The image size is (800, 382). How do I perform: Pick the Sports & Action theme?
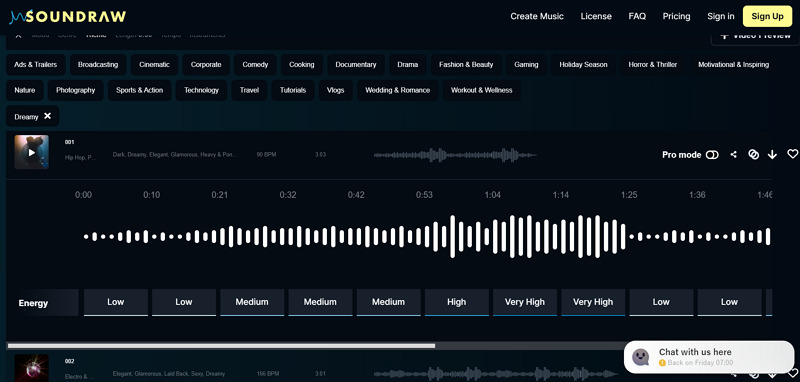click(x=139, y=90)
